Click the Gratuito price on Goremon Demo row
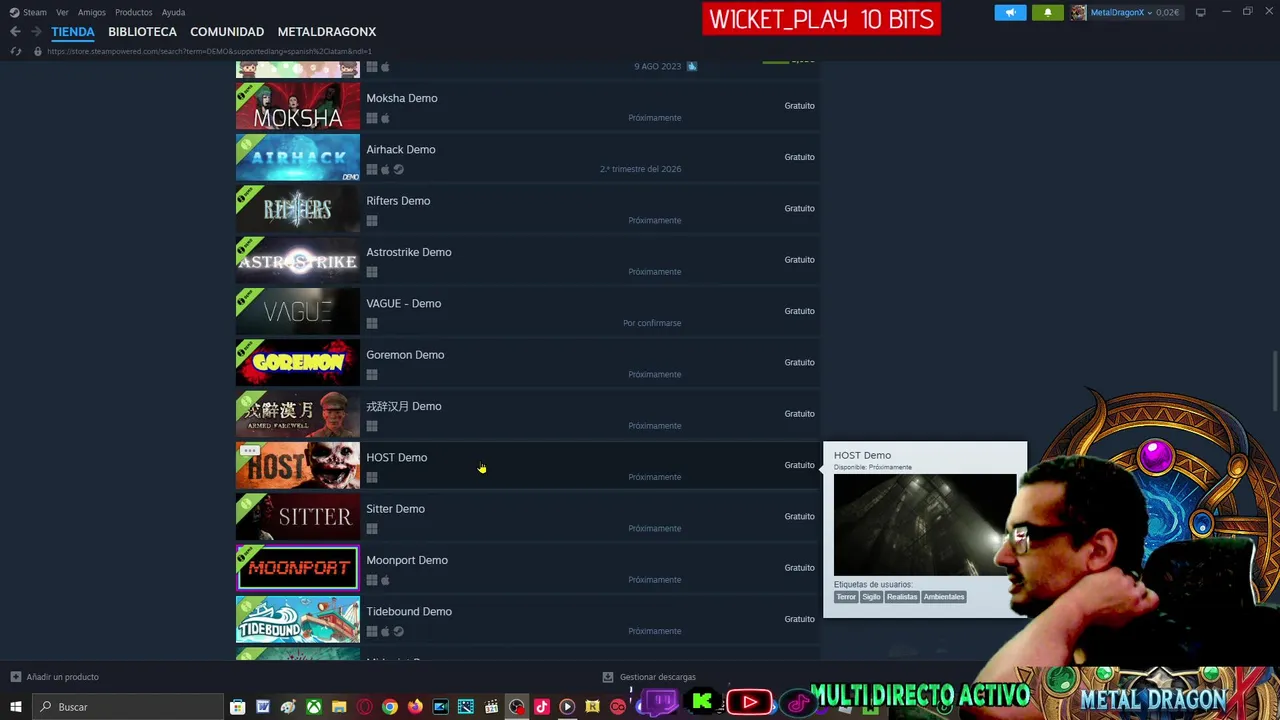Image resolution: width=1280 pixels, height=720 pixels. [799, 363]
